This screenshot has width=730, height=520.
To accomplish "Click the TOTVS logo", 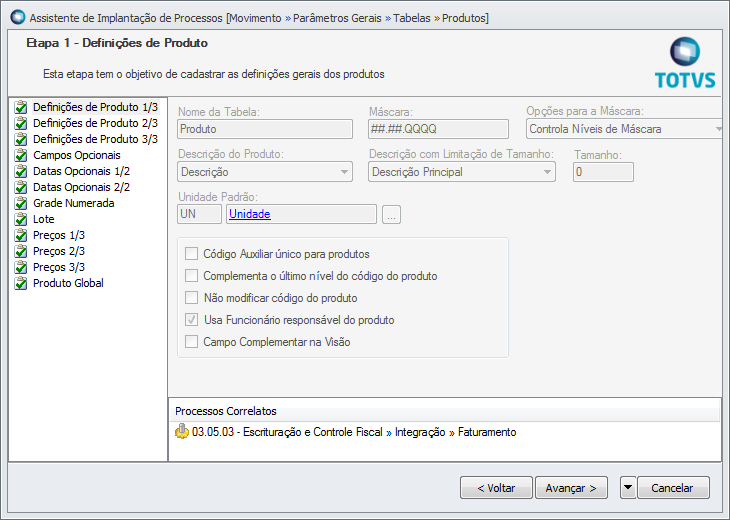I will [685, 63].
